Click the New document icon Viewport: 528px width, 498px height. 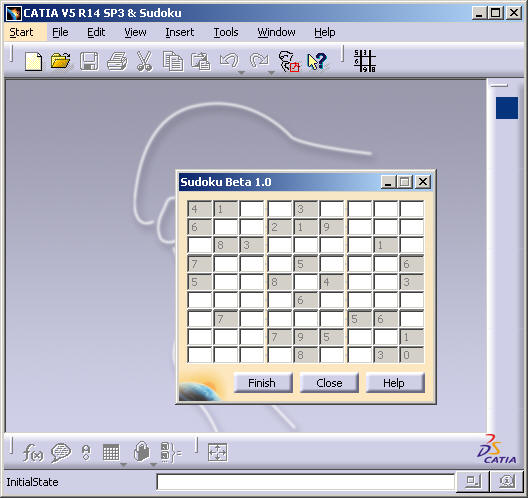(x=34, y=61)
